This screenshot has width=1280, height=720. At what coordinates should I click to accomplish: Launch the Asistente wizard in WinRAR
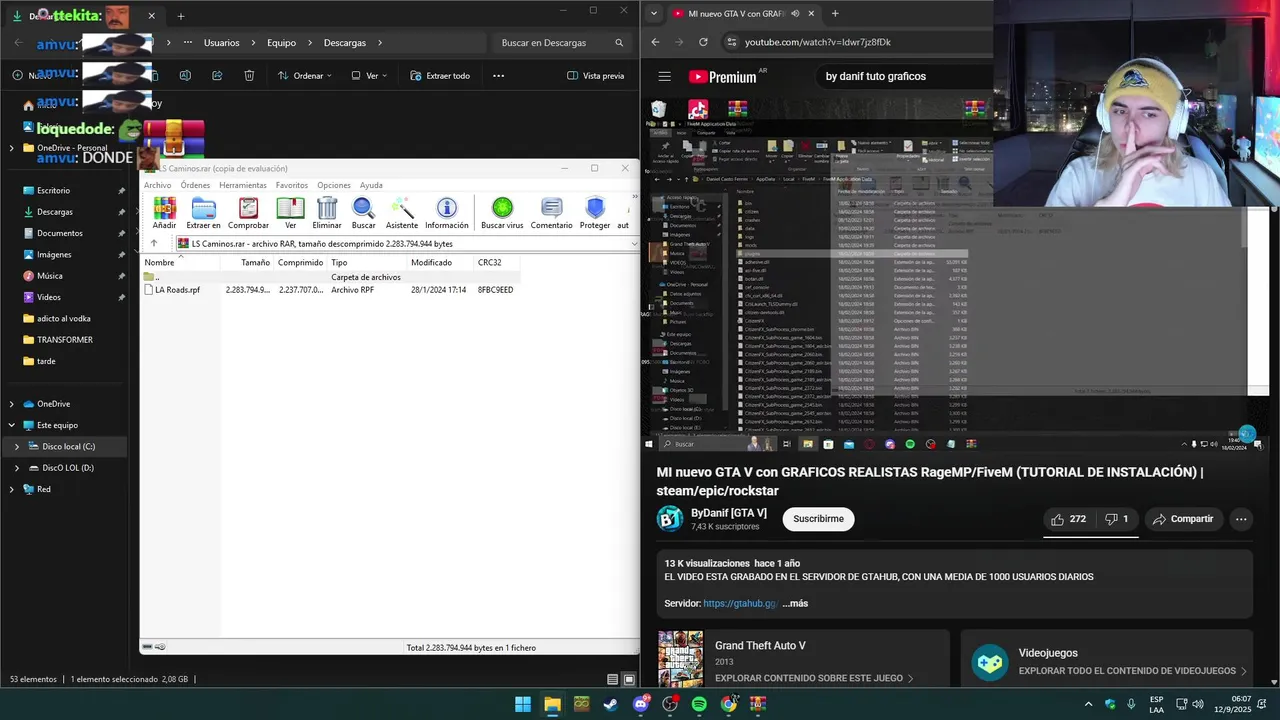coord(402,213)
